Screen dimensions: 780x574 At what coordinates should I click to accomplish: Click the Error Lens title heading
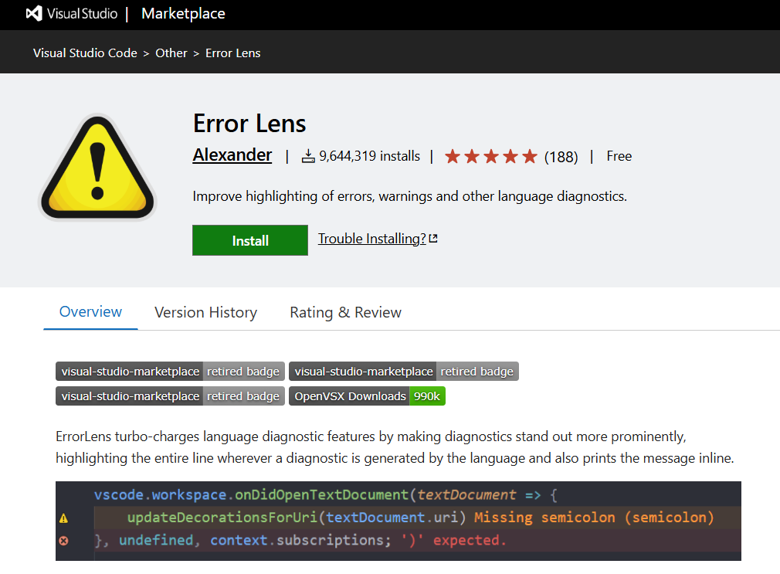[x=250, y=123]
